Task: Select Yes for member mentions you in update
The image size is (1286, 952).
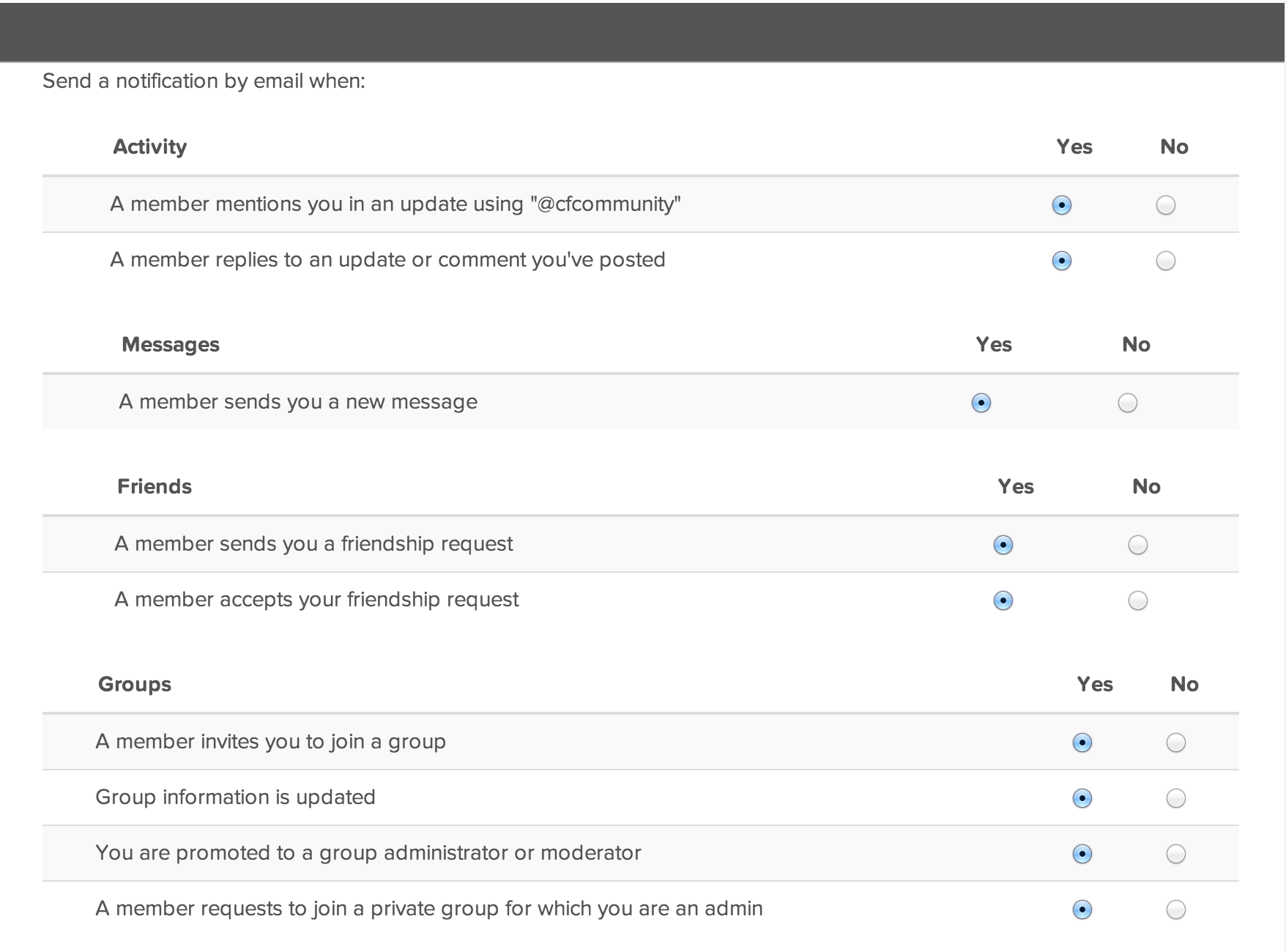Action: tap(1061, 205)
